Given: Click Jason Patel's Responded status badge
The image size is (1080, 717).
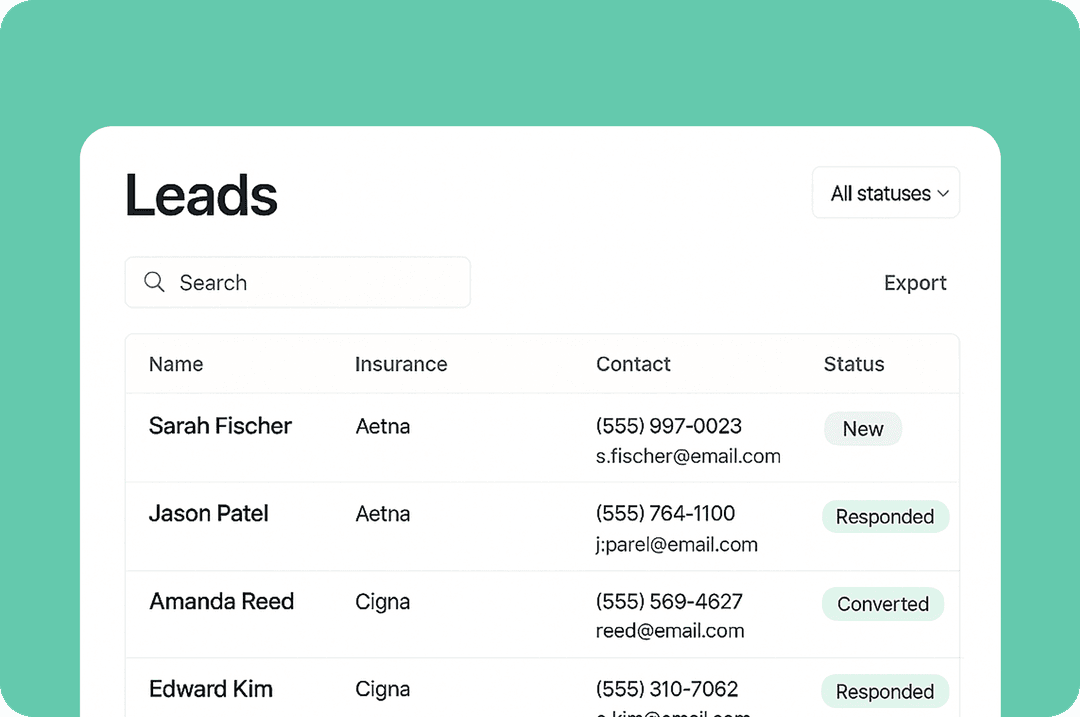Looking at the screenshot, I should point(885,517).
